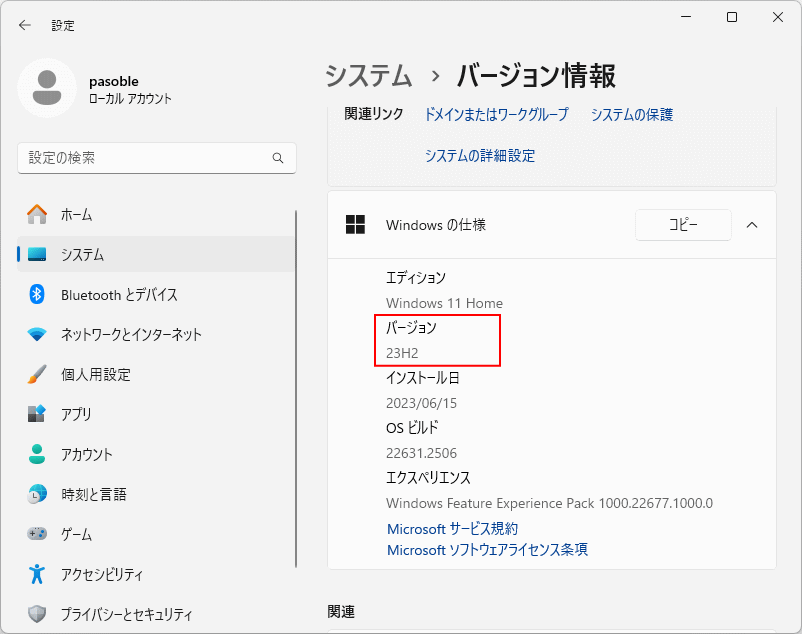
Task: Click the Gaming controller icon
Action: point(37,534)
